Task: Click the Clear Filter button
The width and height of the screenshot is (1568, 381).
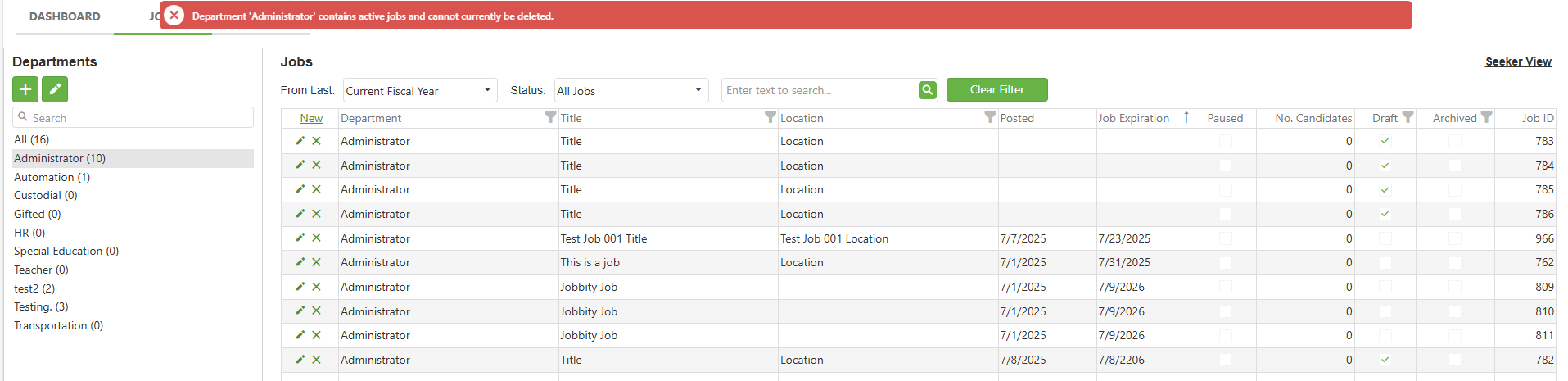Action: (997, 89)
